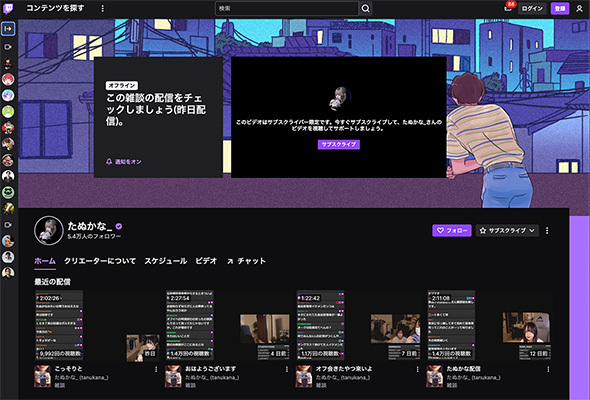Click the purple サブスクライブ button in video player
The height and width of the screenshot is (400, 590).
[339, 144]
